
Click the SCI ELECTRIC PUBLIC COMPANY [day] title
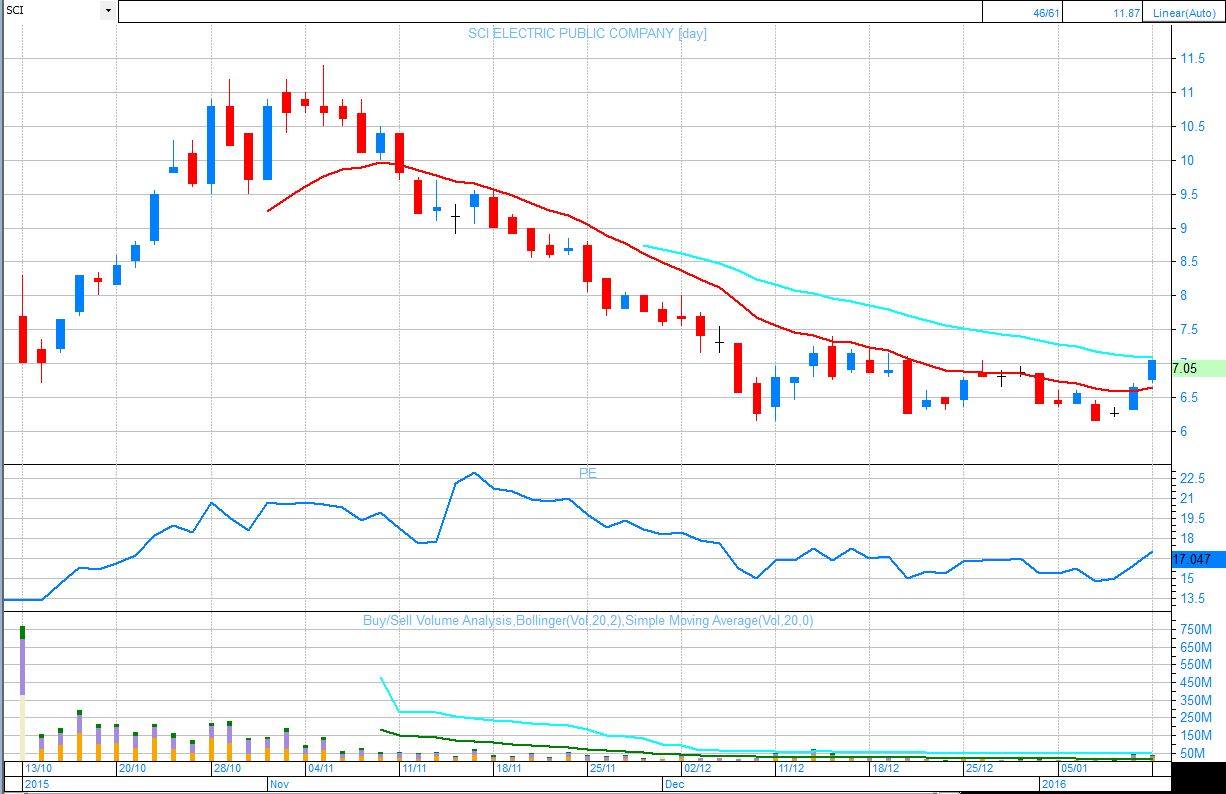click(x=587, y=33)
